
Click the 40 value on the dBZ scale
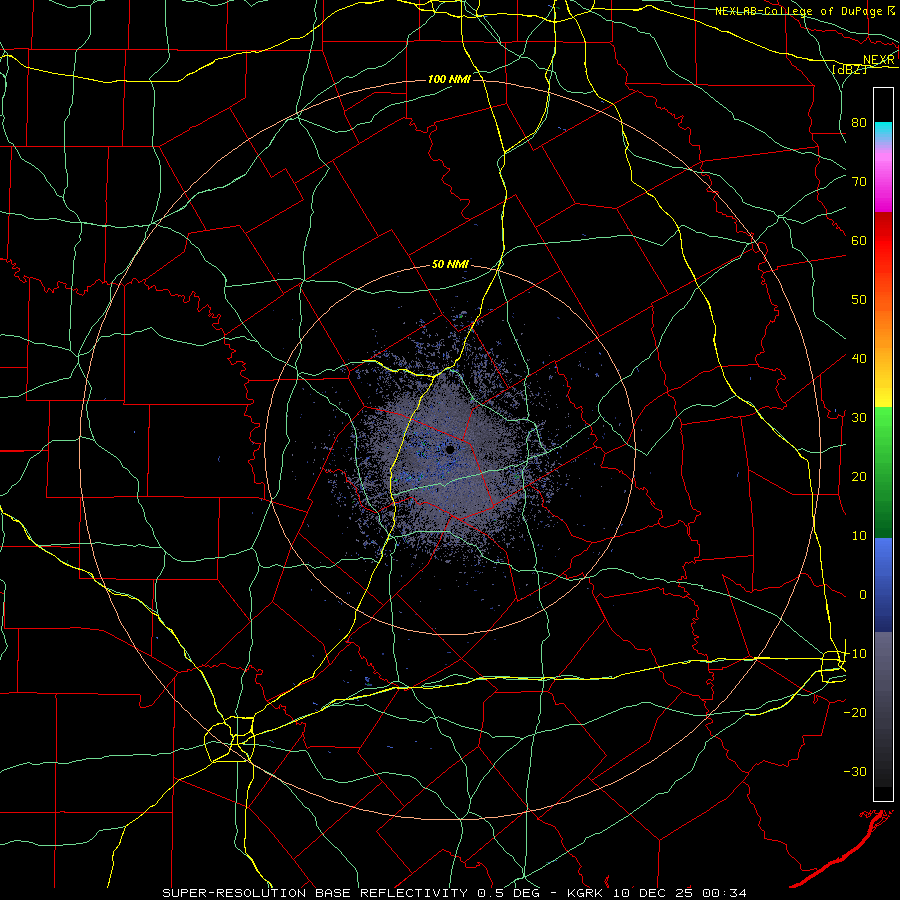859,359
